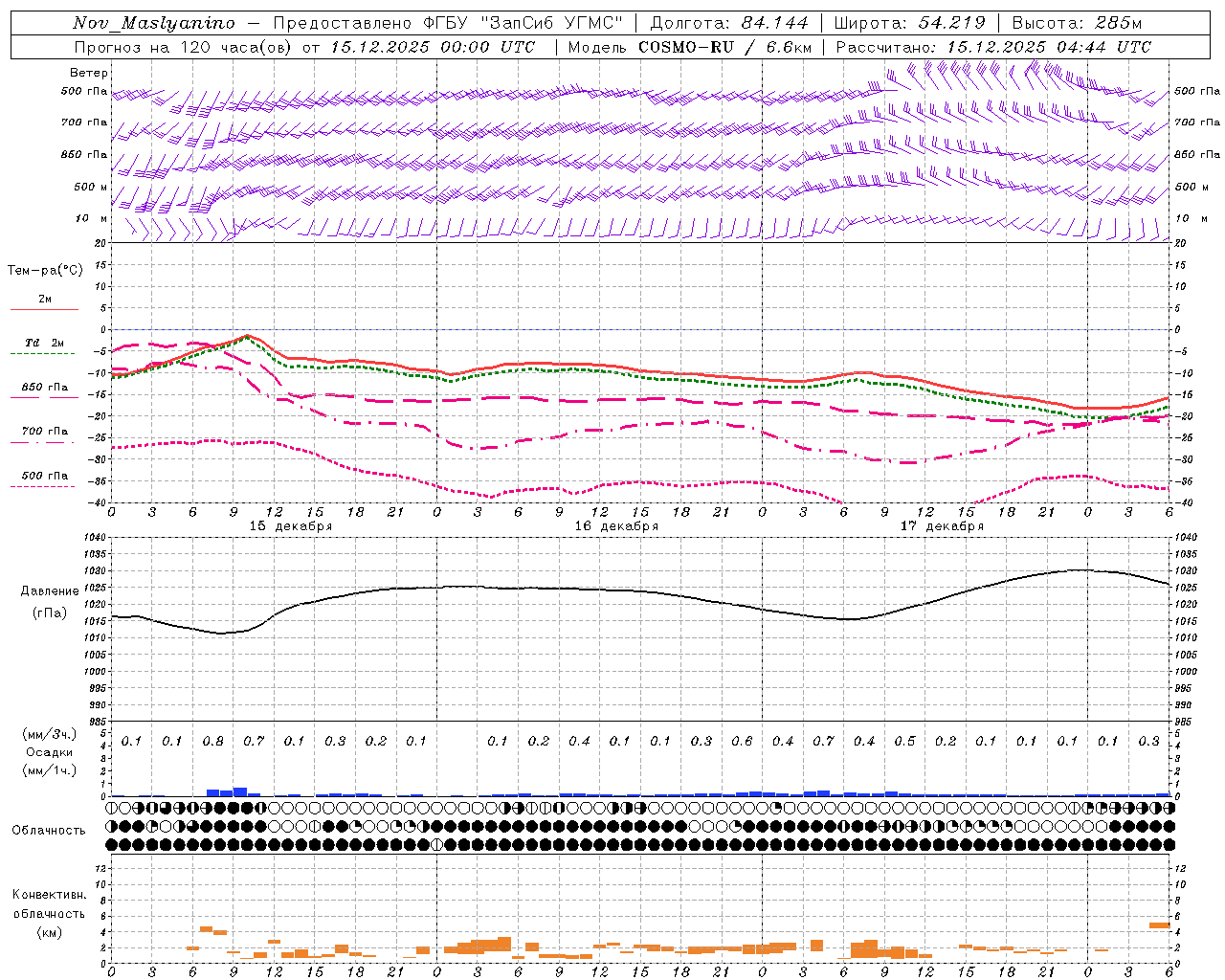This screenshot has width=1225, height=980.
Task: Click the 15 декабря date label
Action: pyautogui.click(x=291, y=526)
